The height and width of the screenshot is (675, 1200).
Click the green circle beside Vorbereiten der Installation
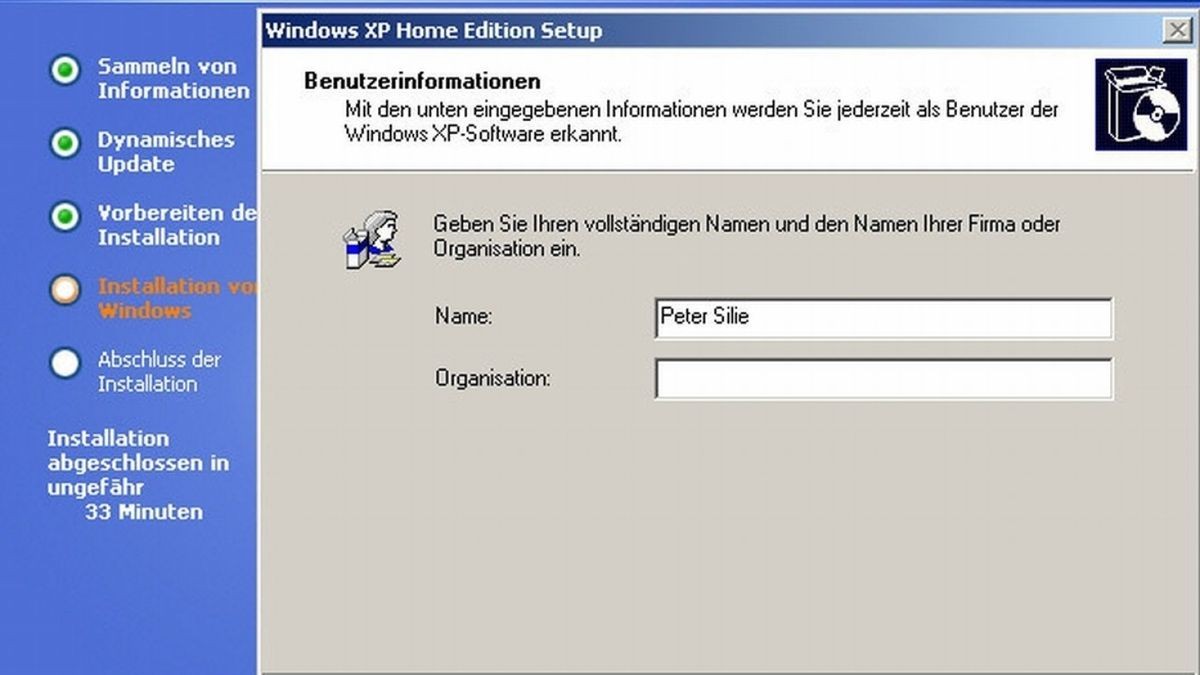64,217
